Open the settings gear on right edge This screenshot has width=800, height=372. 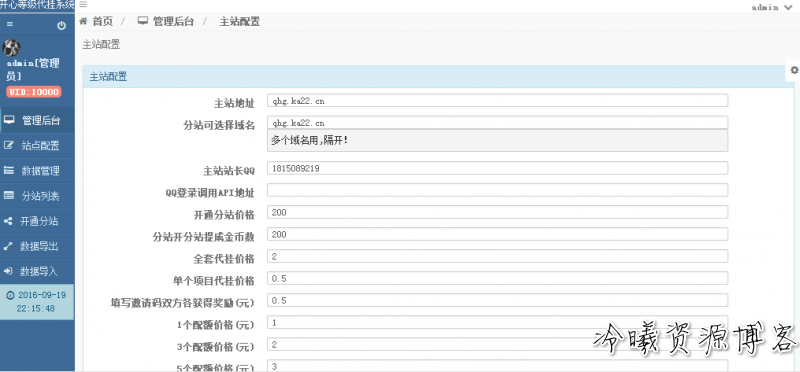tap(794, 70)
